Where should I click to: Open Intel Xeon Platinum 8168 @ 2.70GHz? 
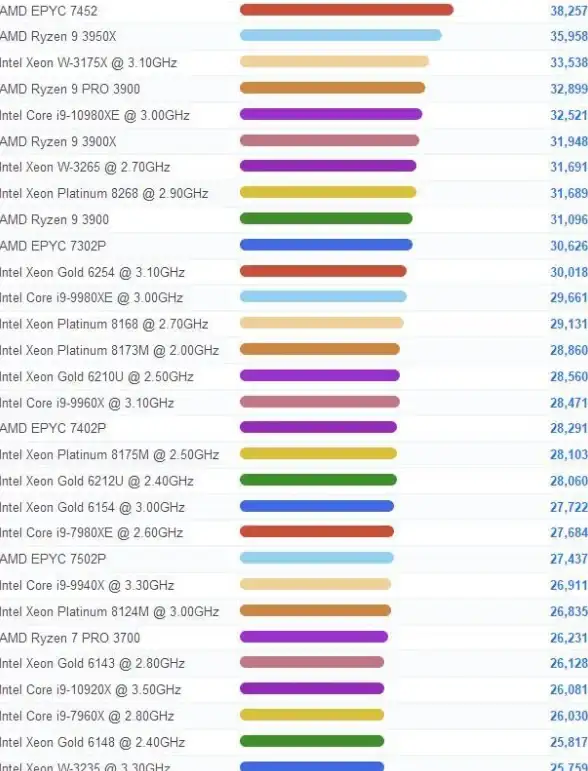[x=104, y=324]
